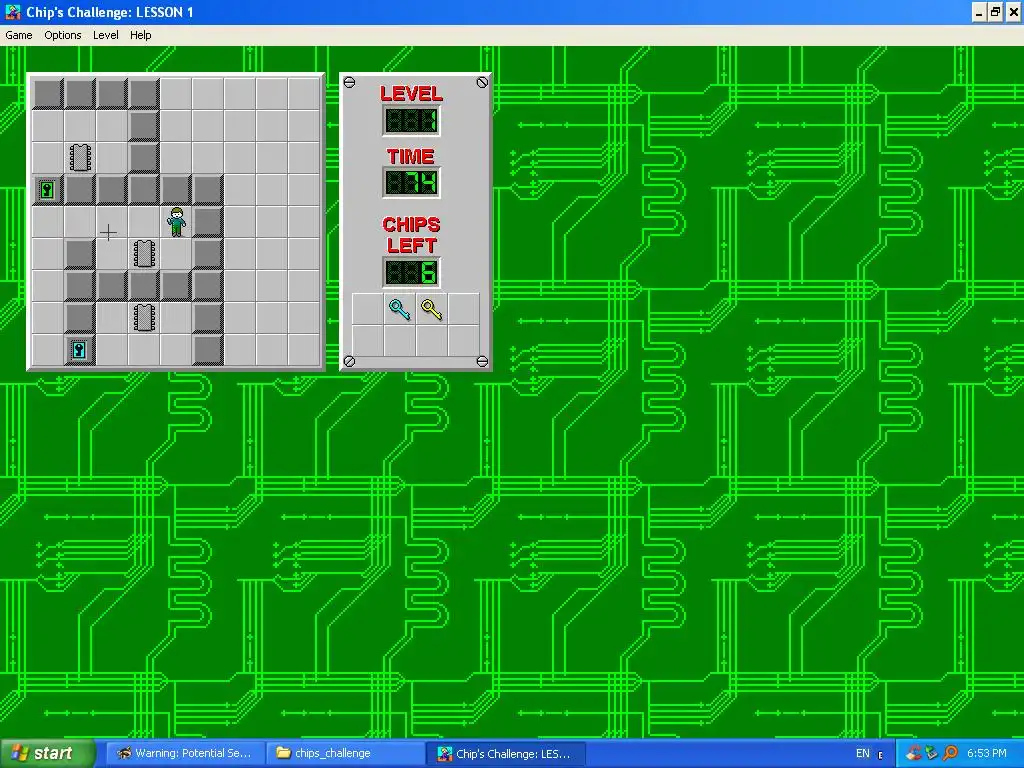
Task: Click the red LEVEL label
Action: pyautogui.click(x=411, y=93)
